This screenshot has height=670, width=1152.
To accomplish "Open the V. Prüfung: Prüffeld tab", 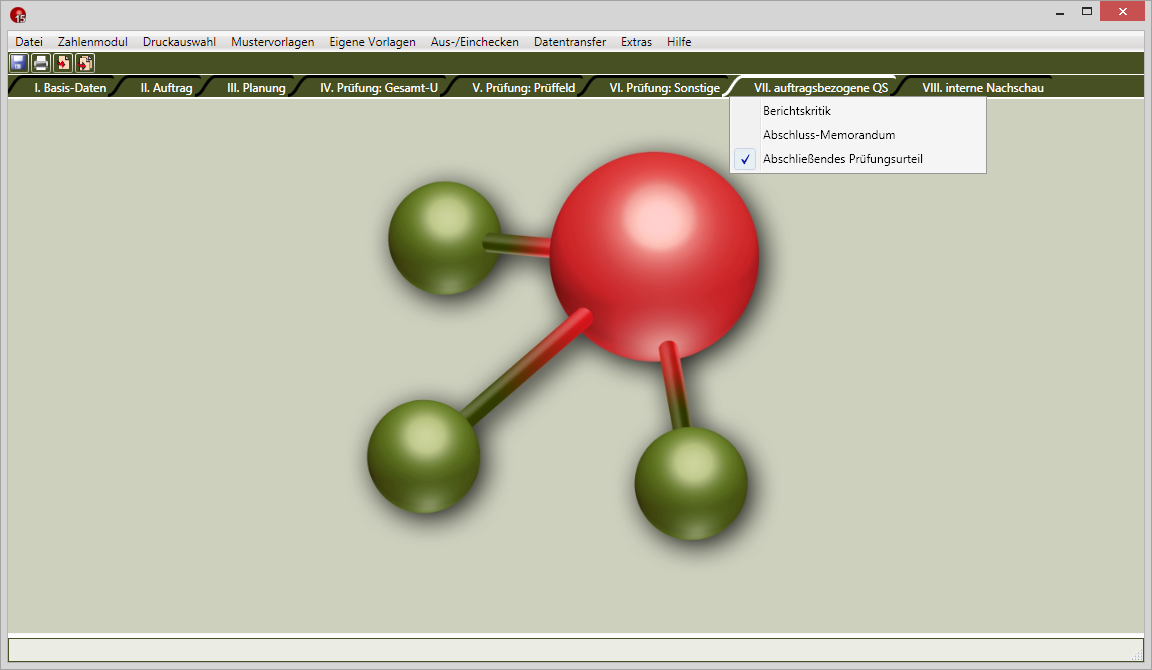I will click(523, 88).
